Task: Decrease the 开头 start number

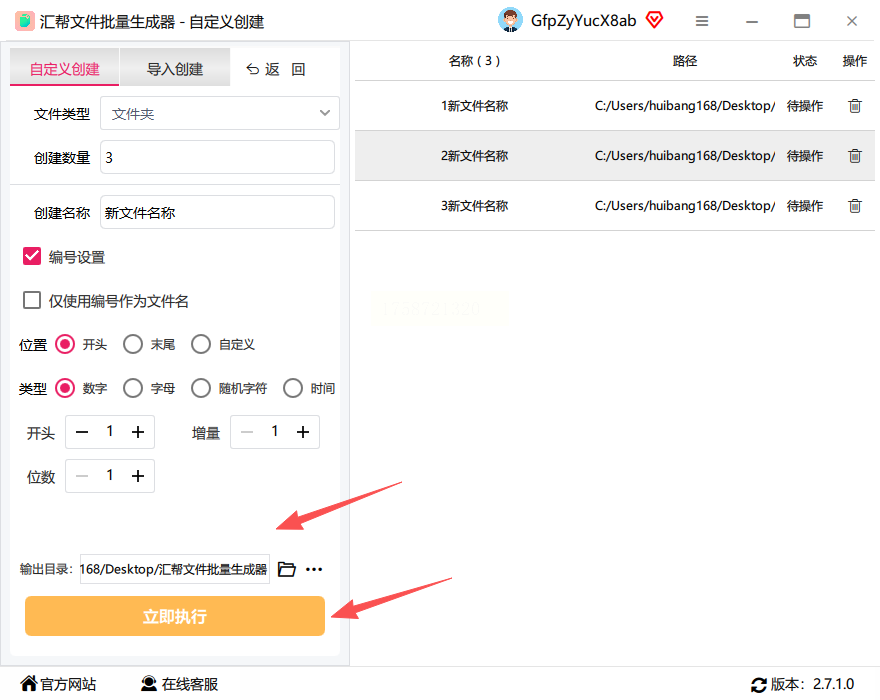Action: coord(82,432)
